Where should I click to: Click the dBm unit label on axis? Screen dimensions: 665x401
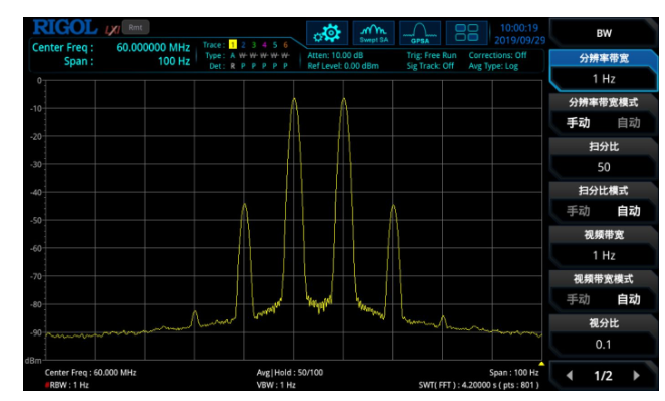coord(33,361)
